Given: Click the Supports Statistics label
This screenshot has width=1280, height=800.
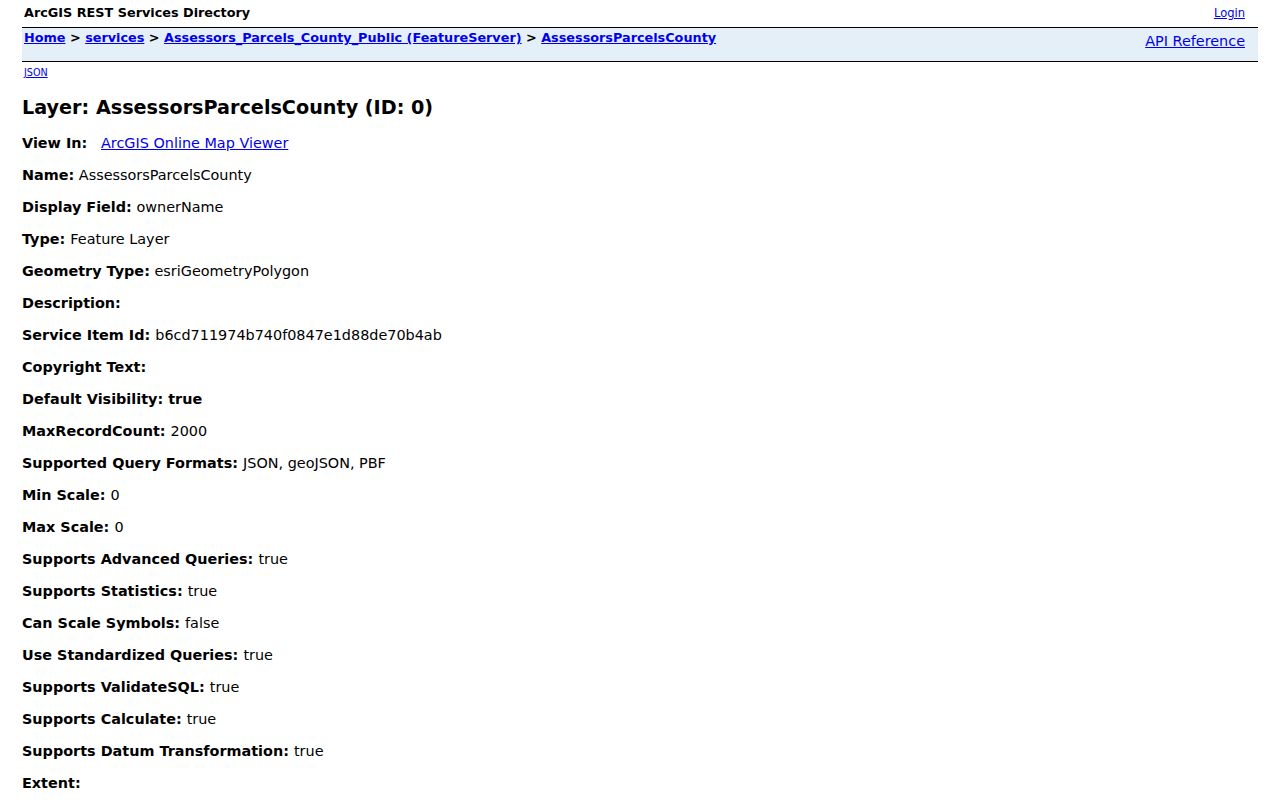Looking at the screenshot, I should tap(103, 591).
